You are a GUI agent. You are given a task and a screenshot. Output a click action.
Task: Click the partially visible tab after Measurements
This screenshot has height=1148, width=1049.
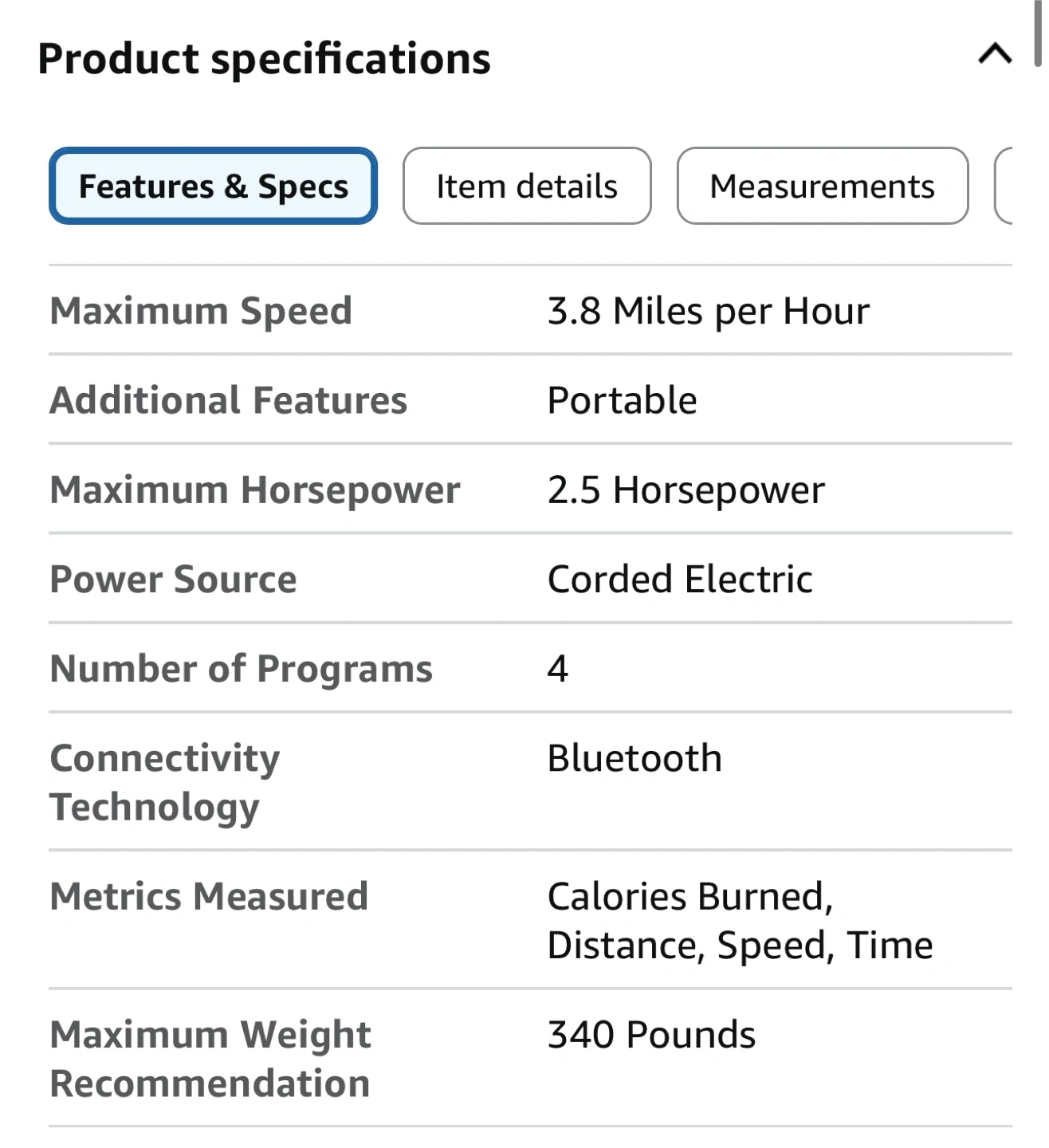[x=1004, y=186]
